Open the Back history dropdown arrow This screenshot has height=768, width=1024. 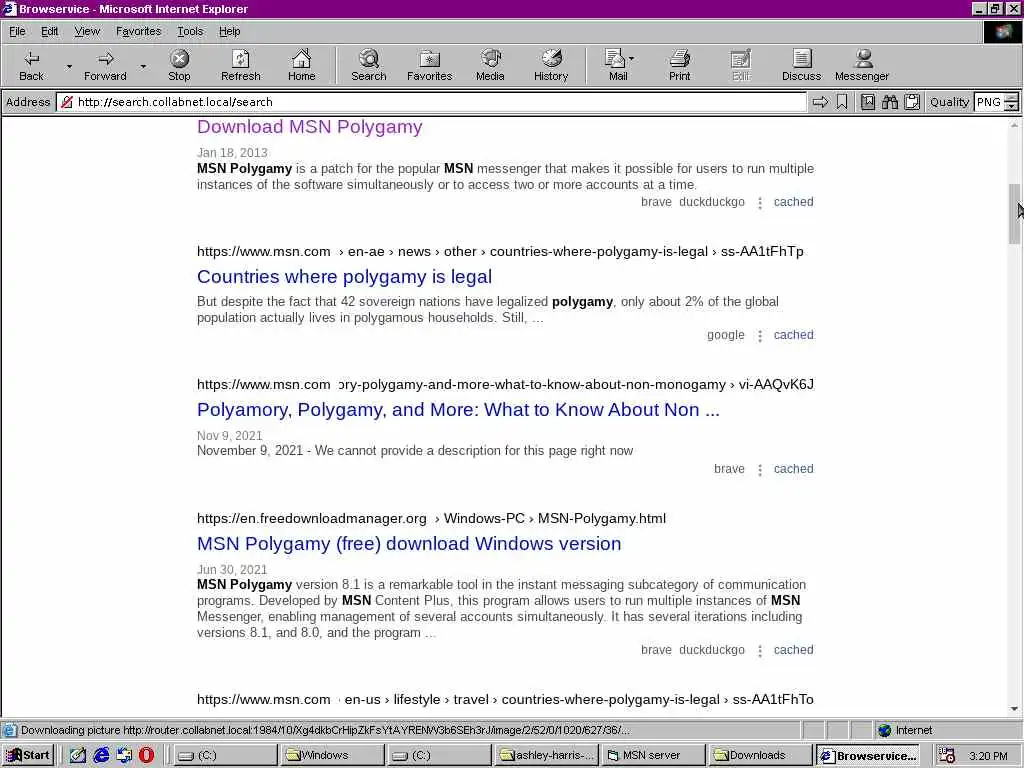pos(69,66)
